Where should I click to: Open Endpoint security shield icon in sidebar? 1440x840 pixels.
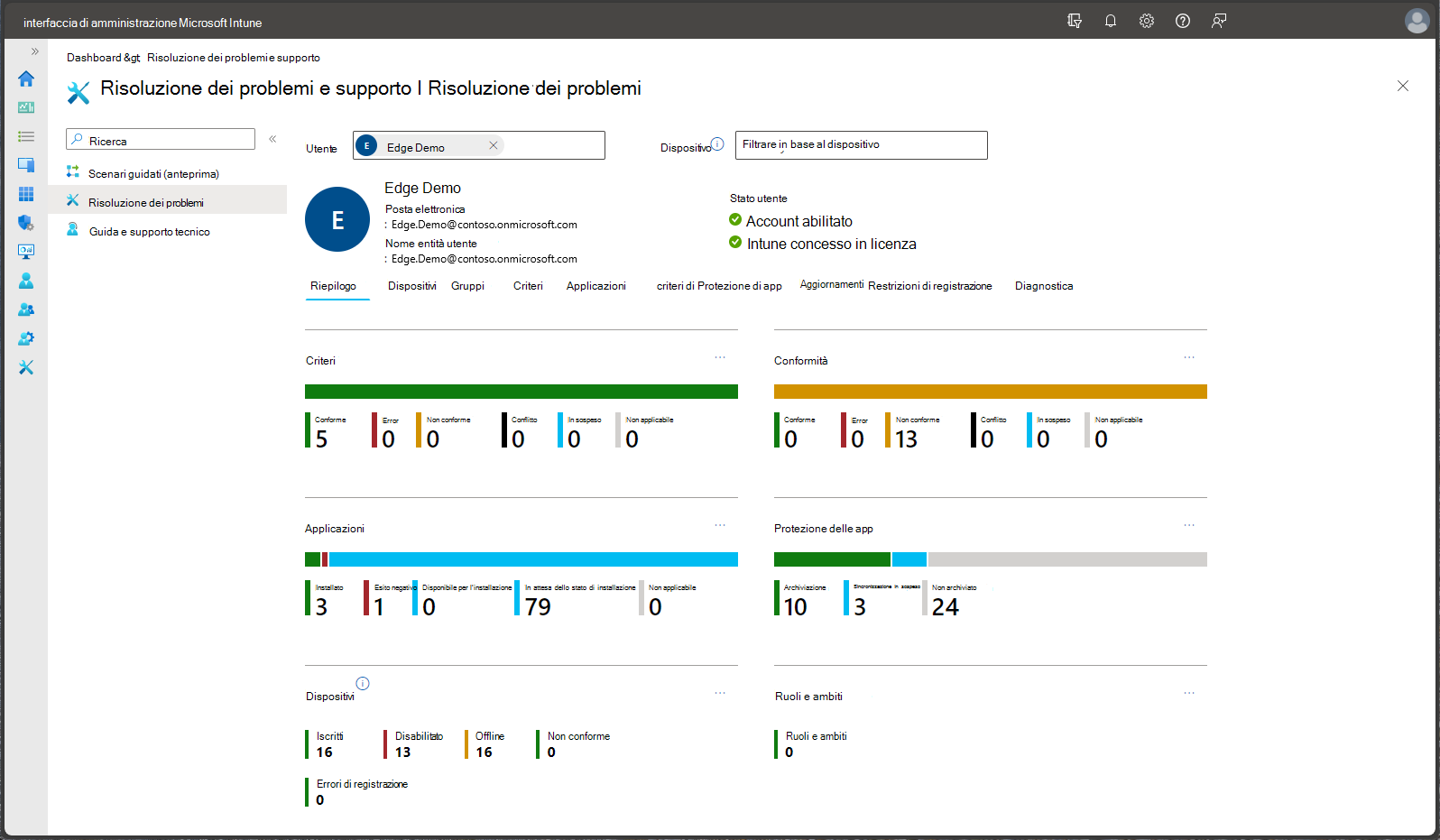(x=26, y=223)
